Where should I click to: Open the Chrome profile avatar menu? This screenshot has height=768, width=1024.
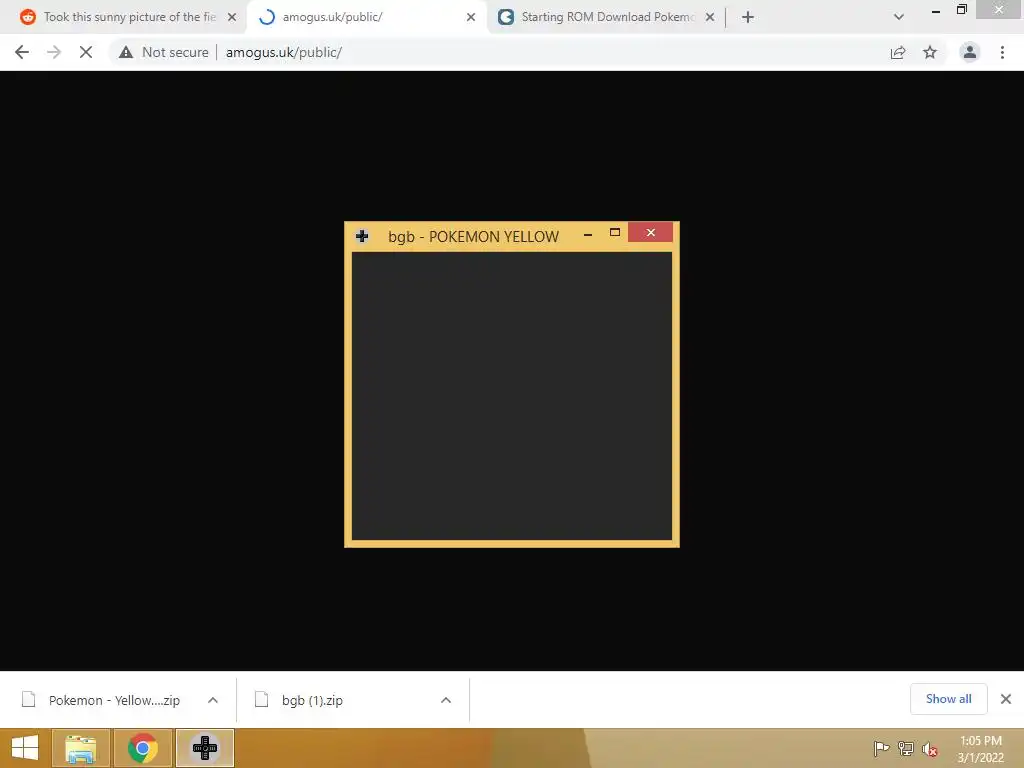970,52
